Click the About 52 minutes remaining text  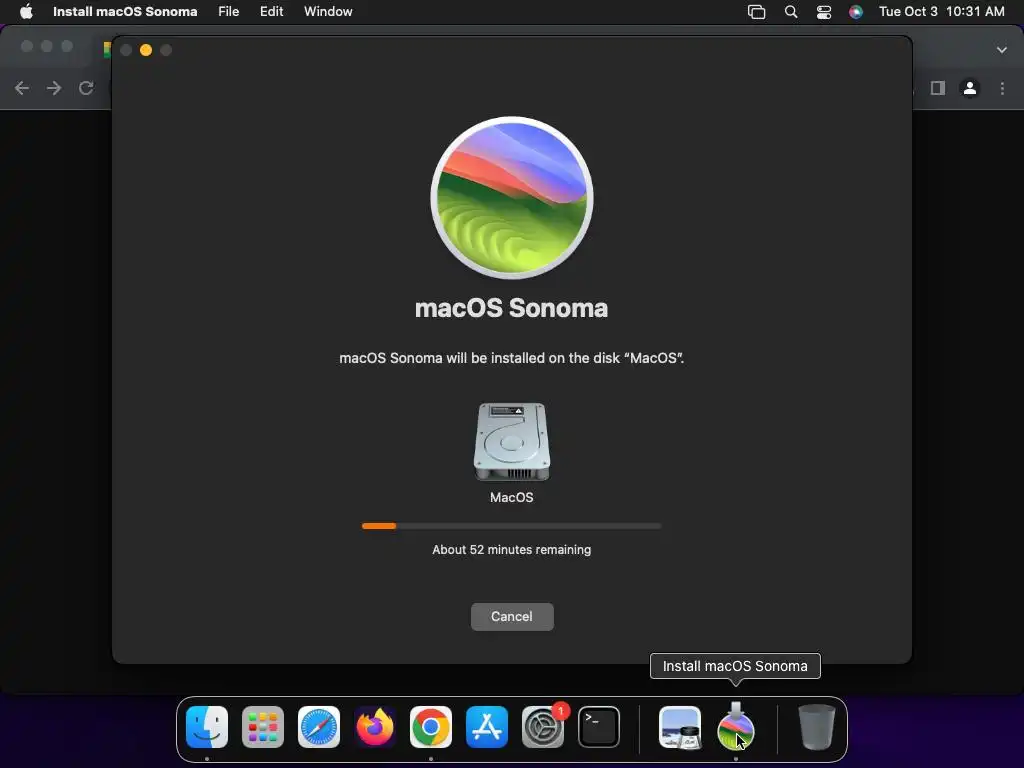[x=511, y=550]
